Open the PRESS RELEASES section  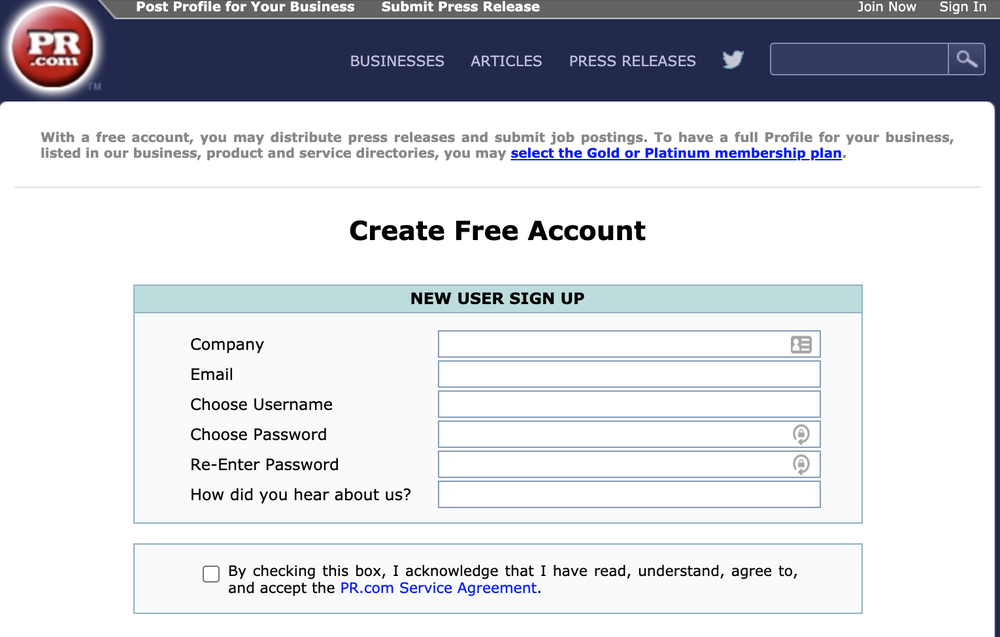point(632,61)
